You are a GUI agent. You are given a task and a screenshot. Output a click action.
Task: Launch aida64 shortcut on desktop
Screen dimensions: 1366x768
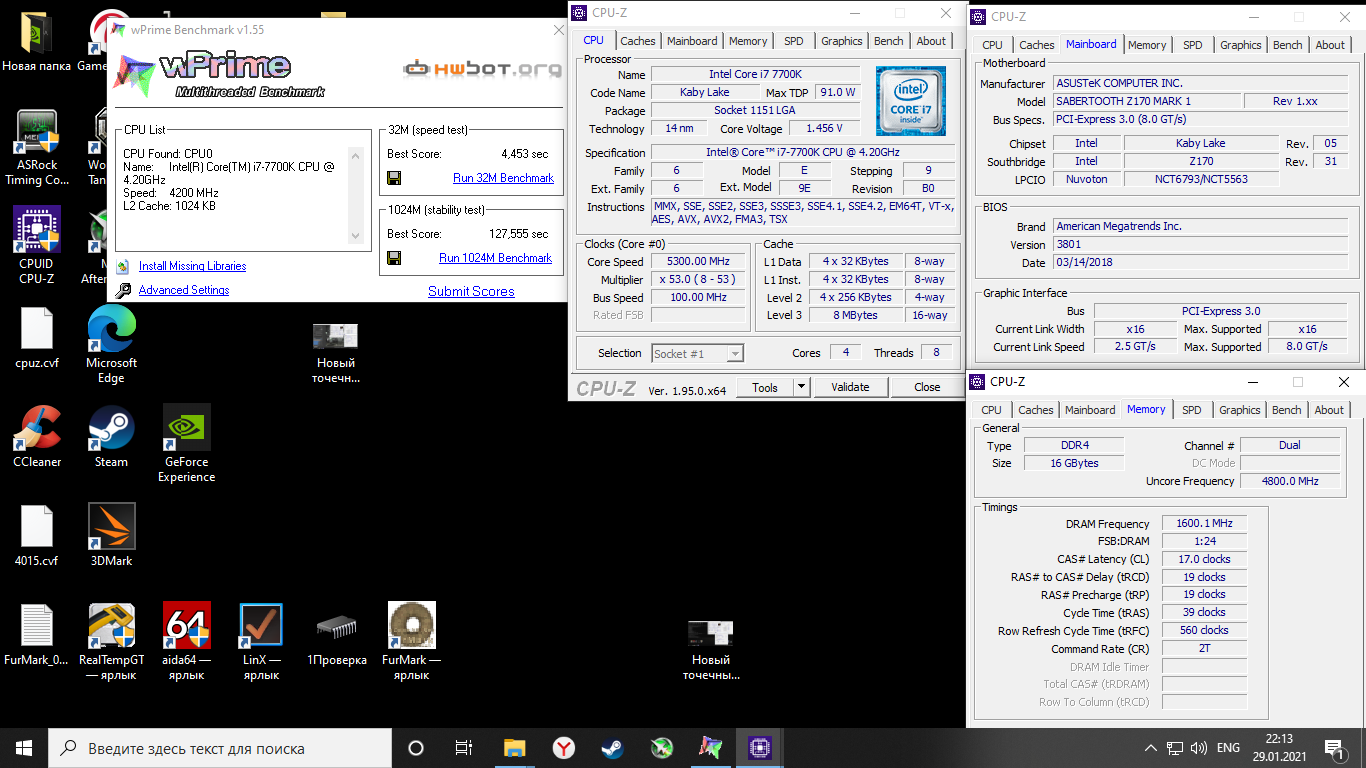coord(186,642)
